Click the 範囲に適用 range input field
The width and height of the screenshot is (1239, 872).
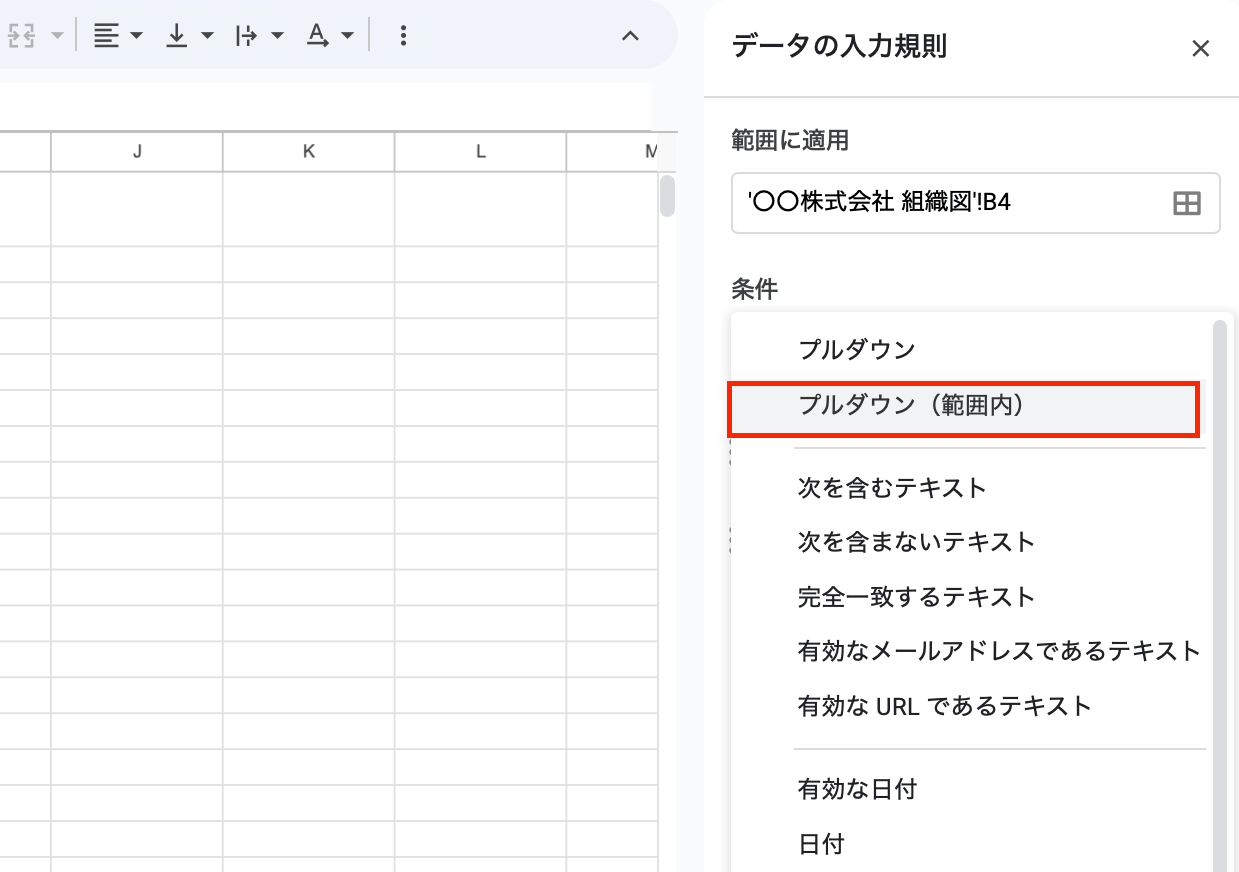click(950, 203)
